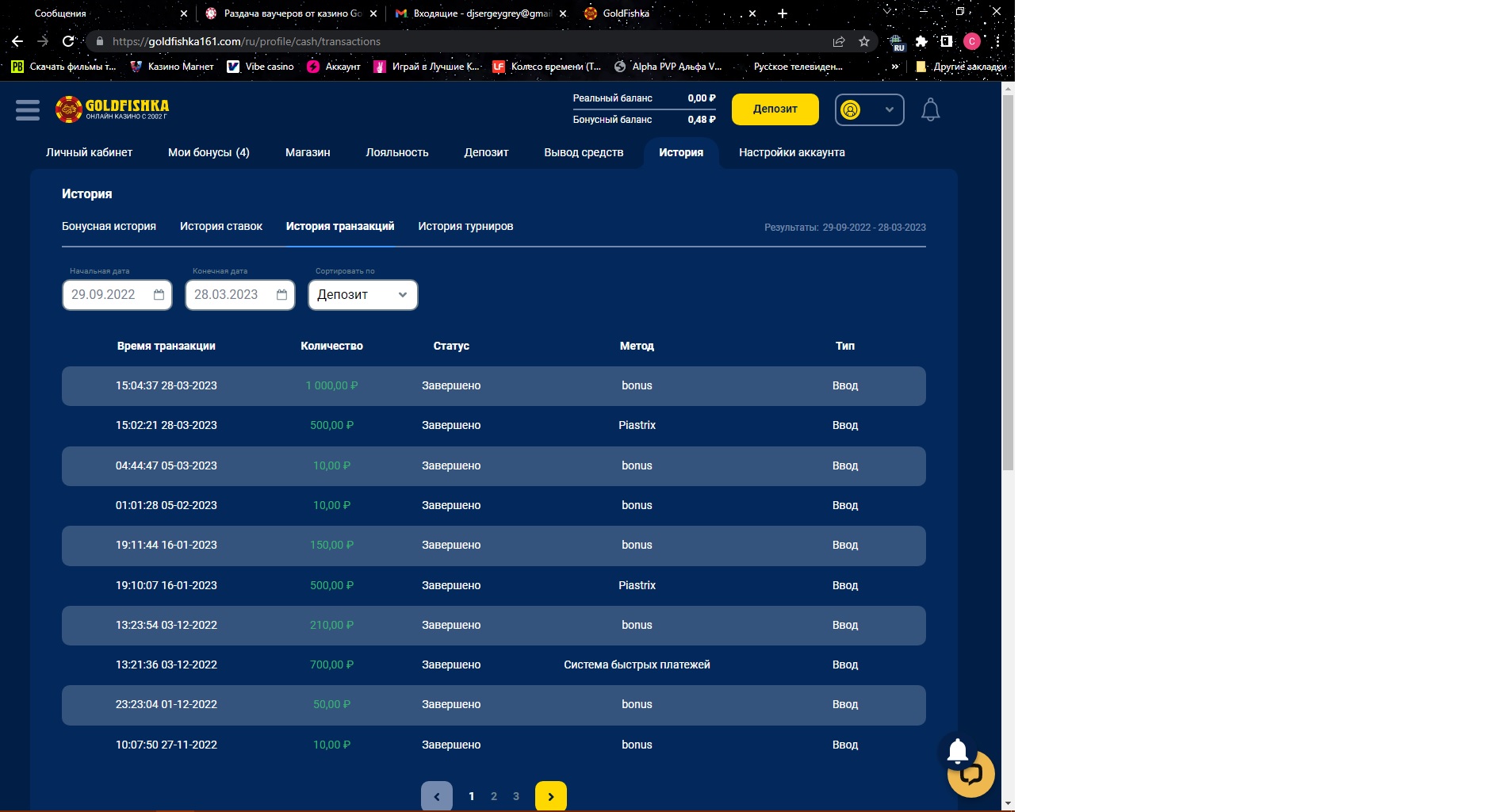The image size is (1512, 812).
Task: Click the start date field 29.09.2022
Action: click(117, 295)
